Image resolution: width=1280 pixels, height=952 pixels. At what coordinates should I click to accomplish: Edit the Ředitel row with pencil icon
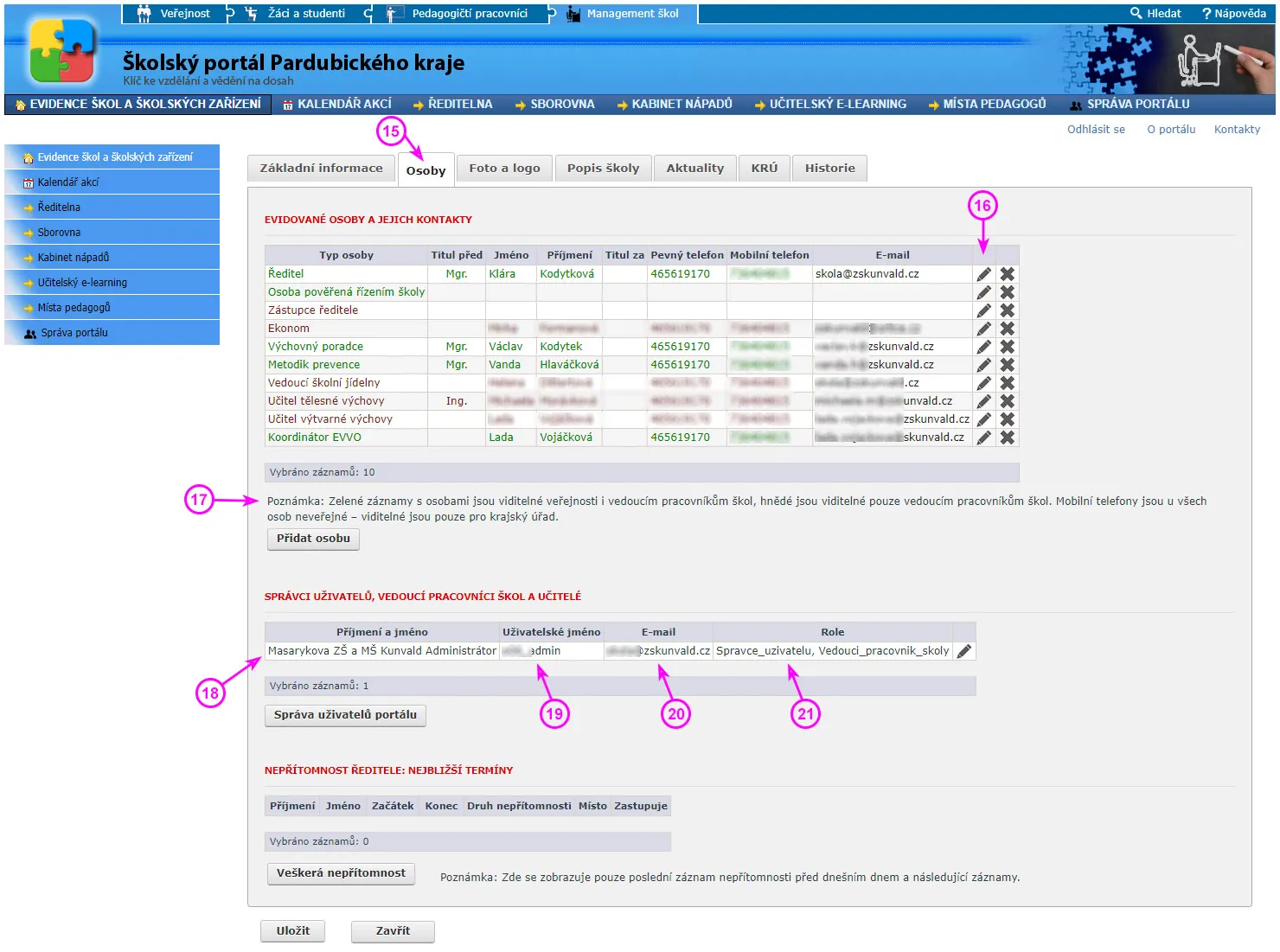983,274
